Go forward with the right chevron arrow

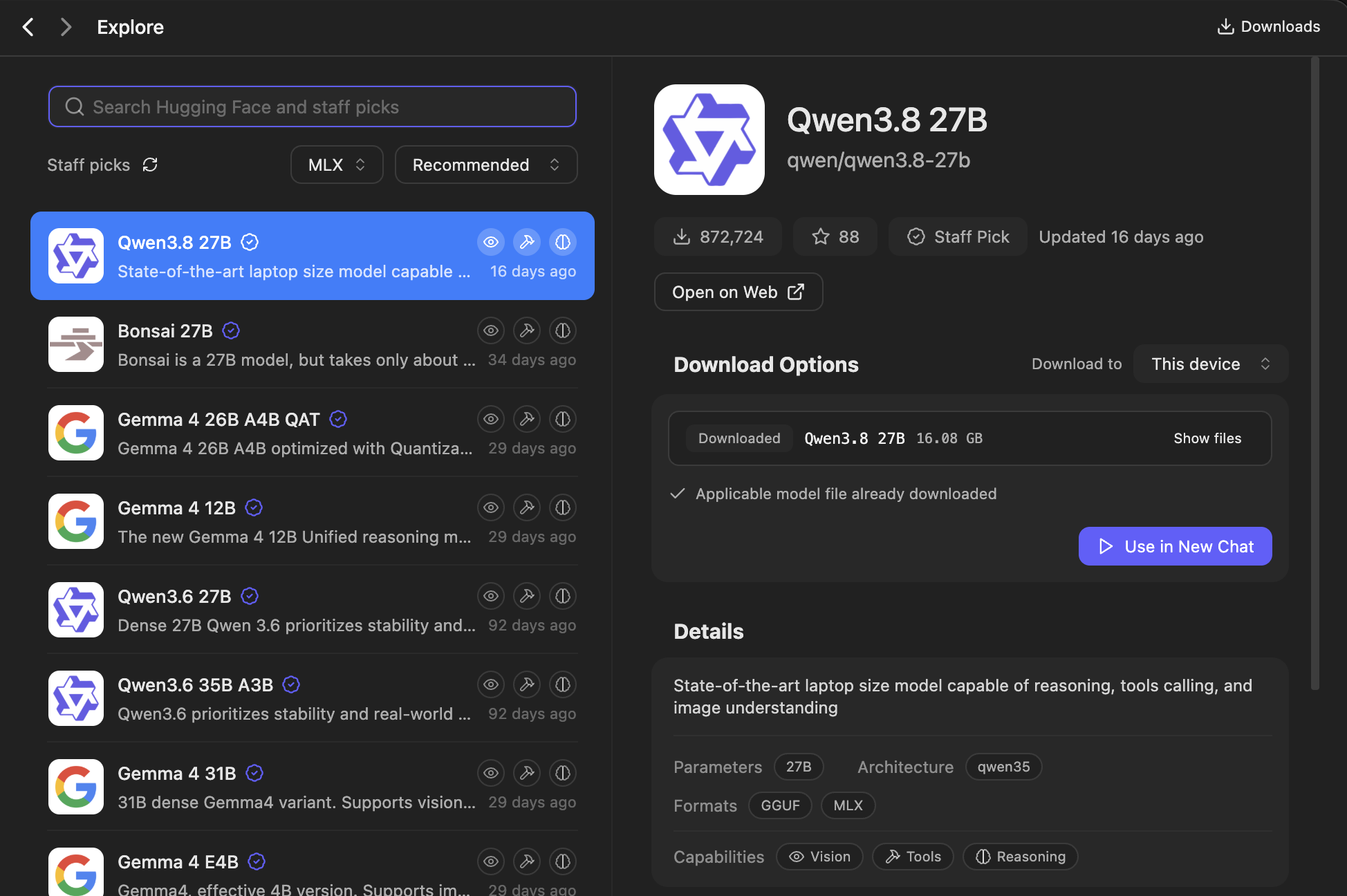(66, 27)
